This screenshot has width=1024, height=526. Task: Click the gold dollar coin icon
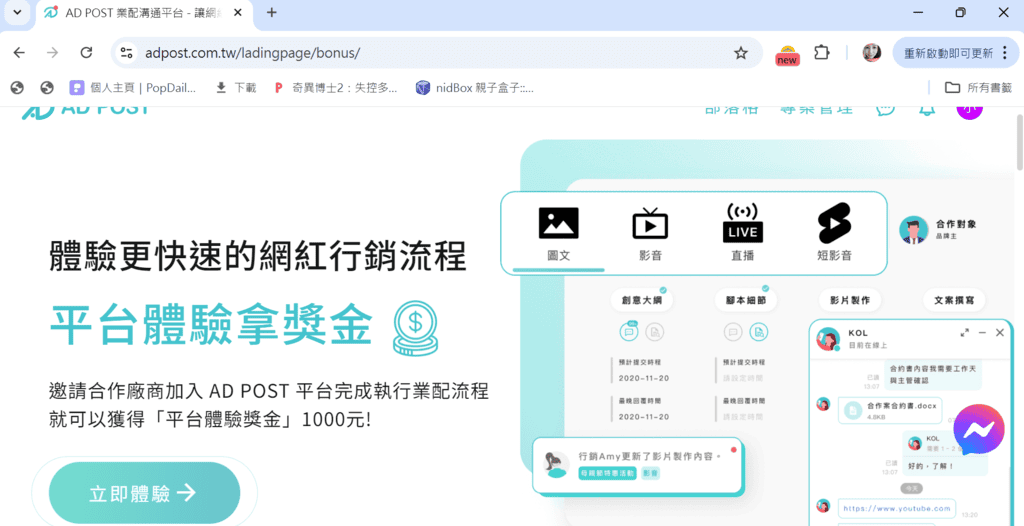pyautogui.click(x=415, y=329)
